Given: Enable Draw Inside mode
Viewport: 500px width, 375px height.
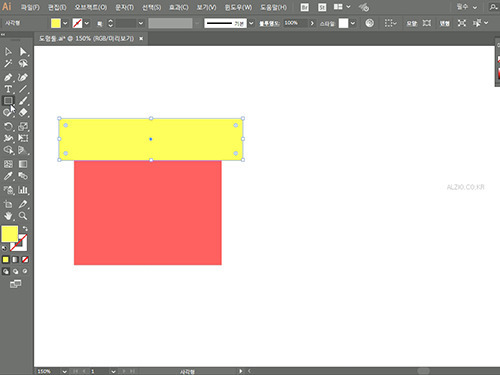Looking at the screenshot, I should tap(25, 271).
